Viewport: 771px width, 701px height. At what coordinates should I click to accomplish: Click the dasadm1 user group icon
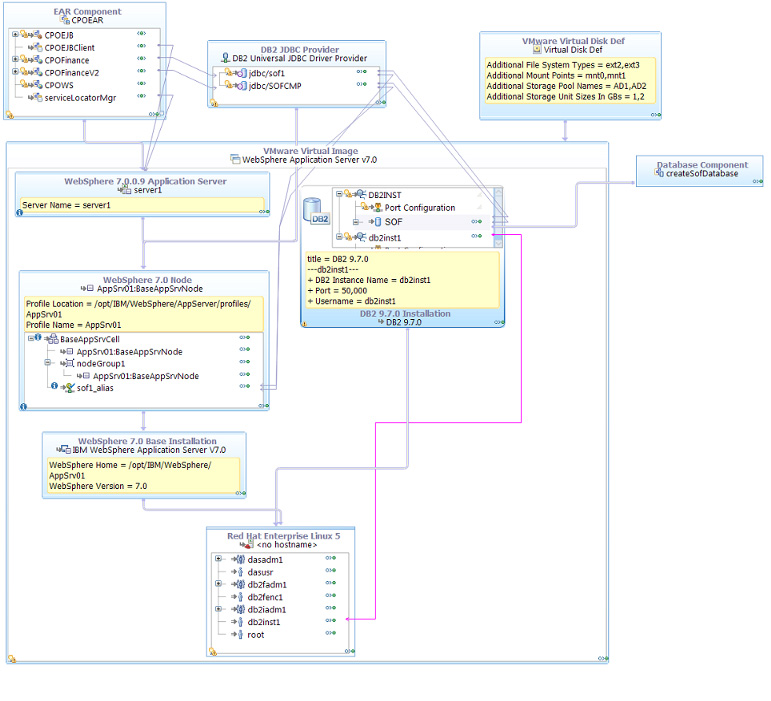pos(239,559)
